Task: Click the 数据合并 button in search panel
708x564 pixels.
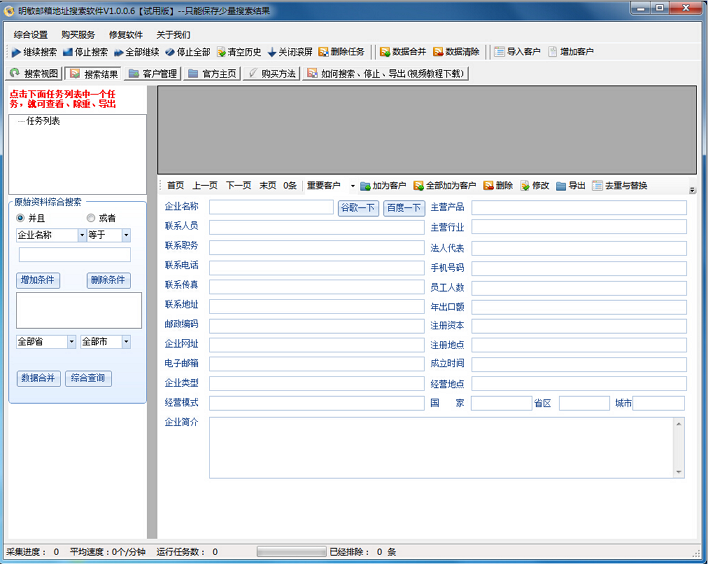Action: coord(38,378)
